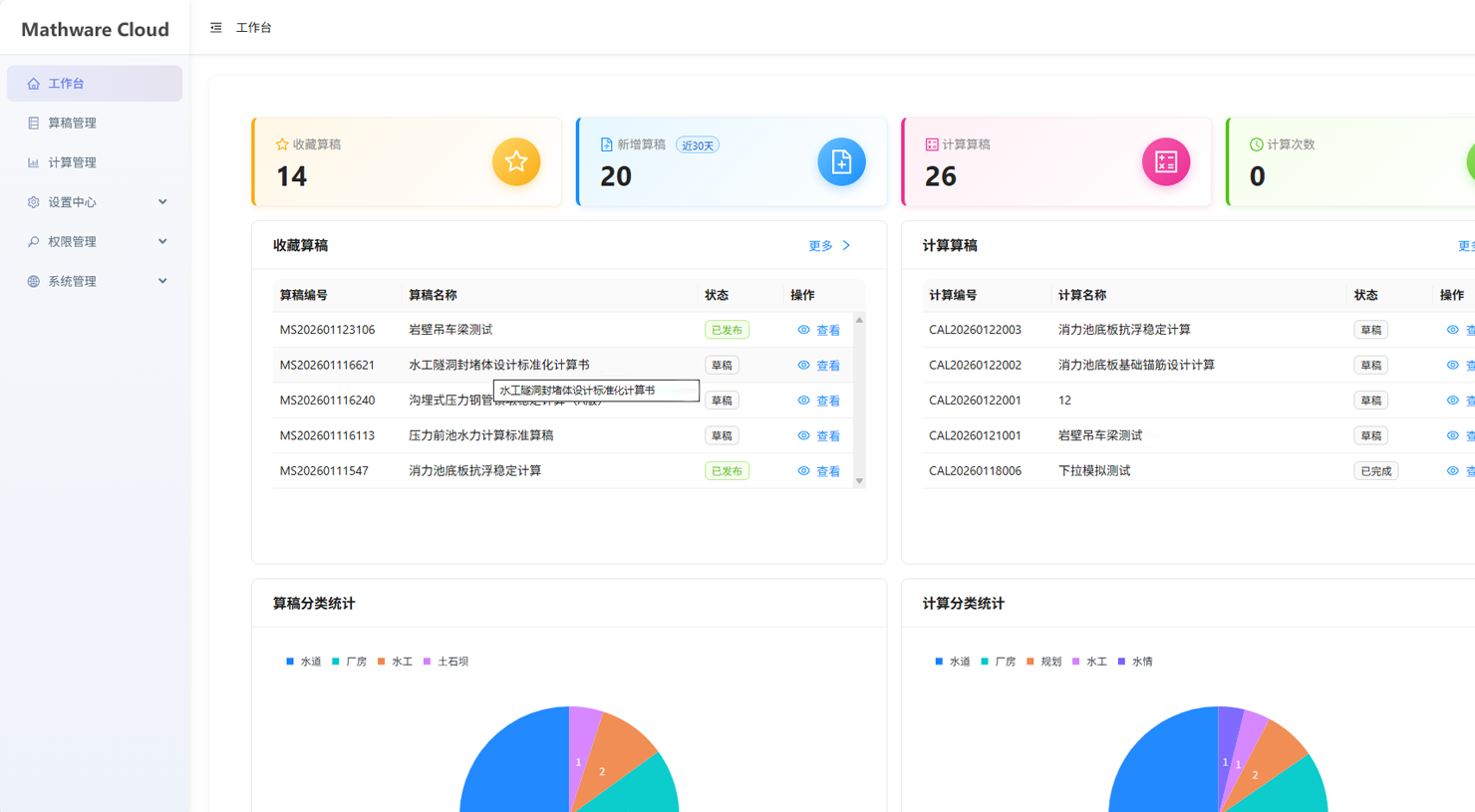The image size is (1475, 812).
Task: Click the eye icon for 岩壁吊车梁测试 row
Action: point(803,330)
